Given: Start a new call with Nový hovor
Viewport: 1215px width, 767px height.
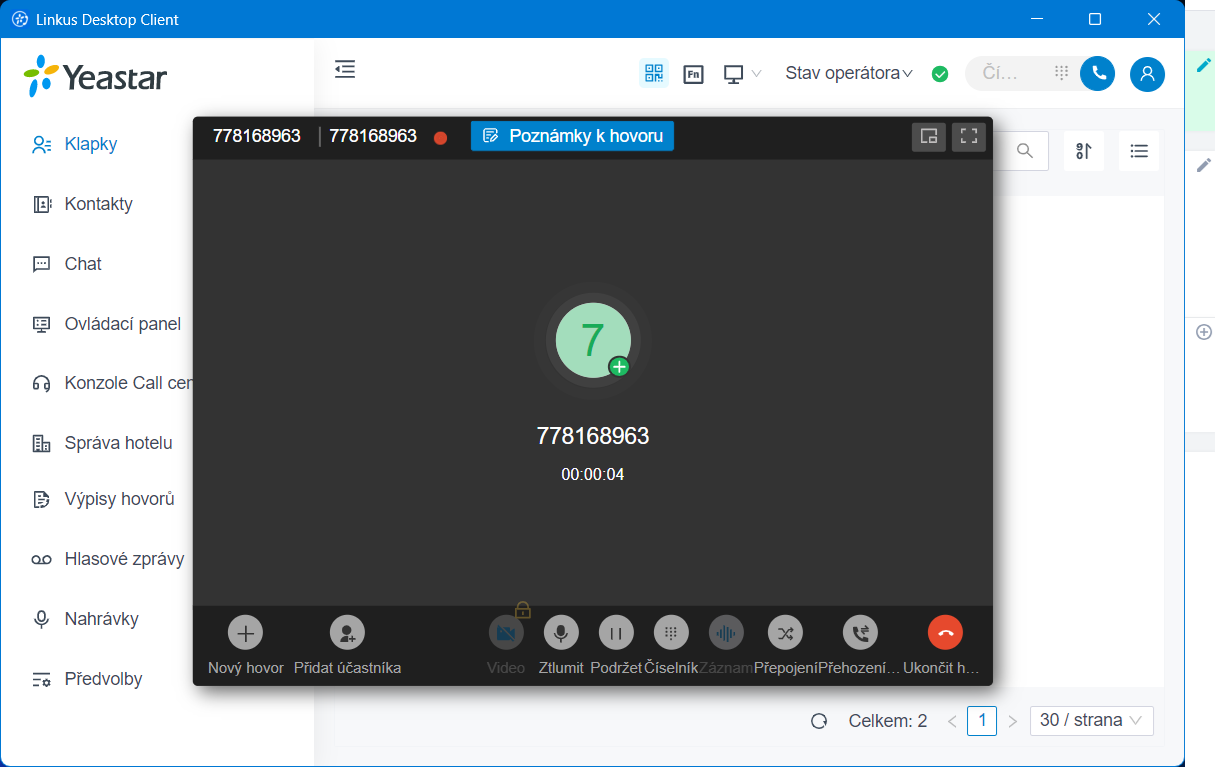Looking at the screenshot, I should pyautogui.click(x=245, y=633).
